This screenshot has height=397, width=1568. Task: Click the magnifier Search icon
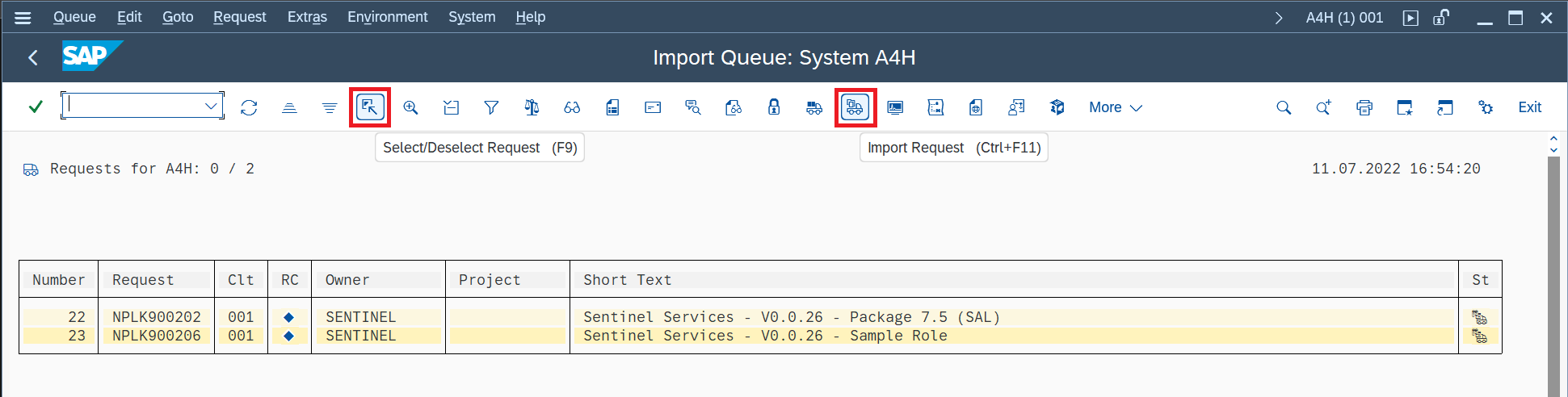point(1284,107)
